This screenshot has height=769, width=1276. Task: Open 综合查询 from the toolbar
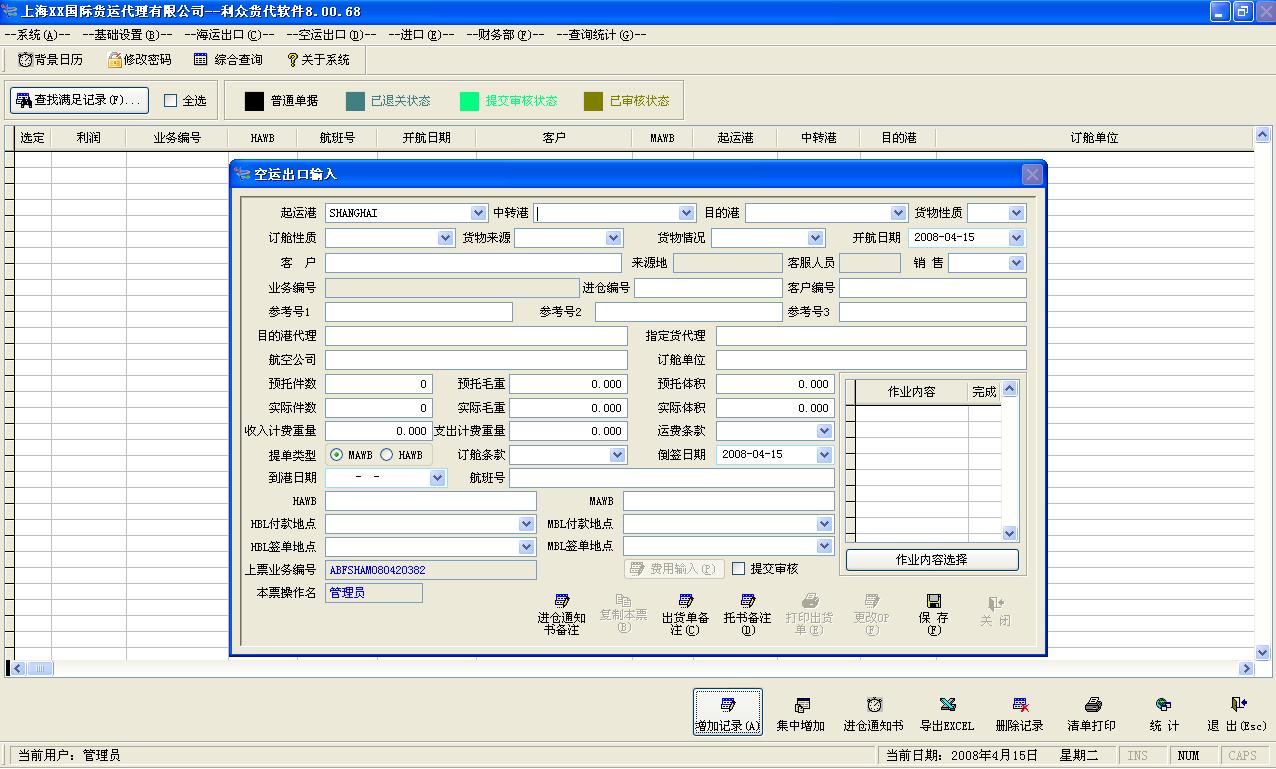pos(228,60)
